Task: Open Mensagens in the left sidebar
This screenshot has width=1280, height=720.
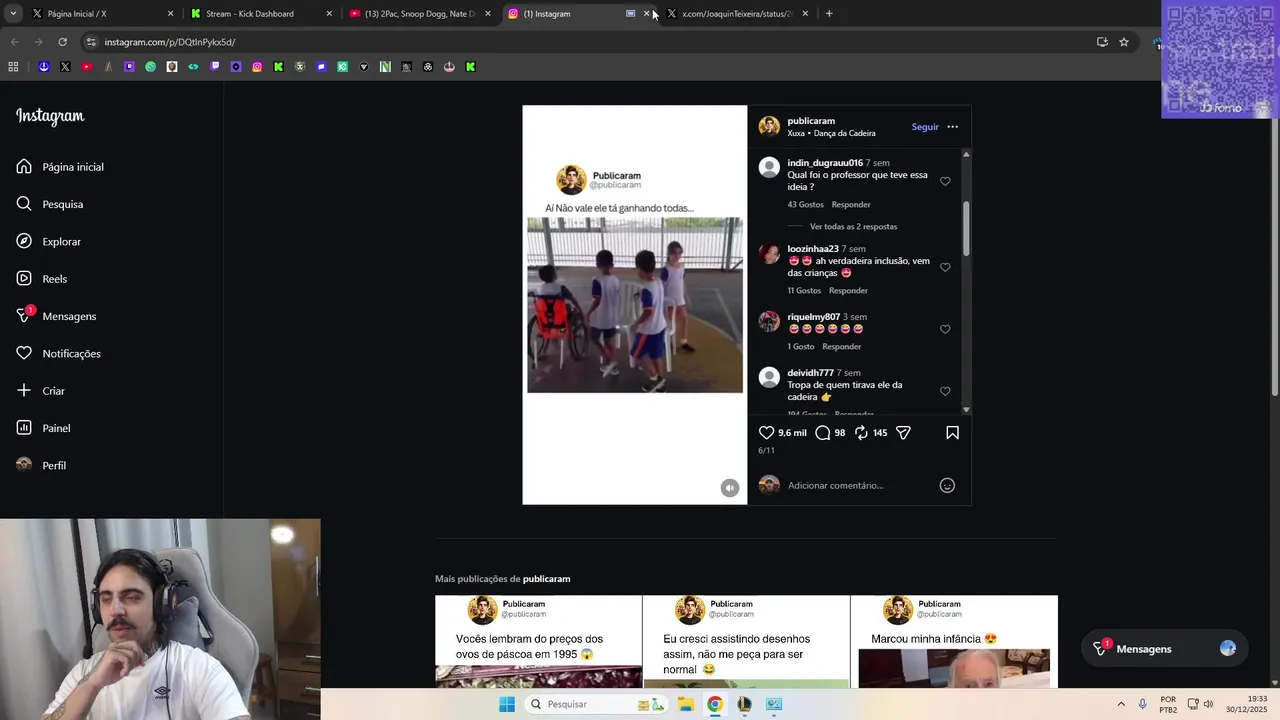Action: click(56, 316)
